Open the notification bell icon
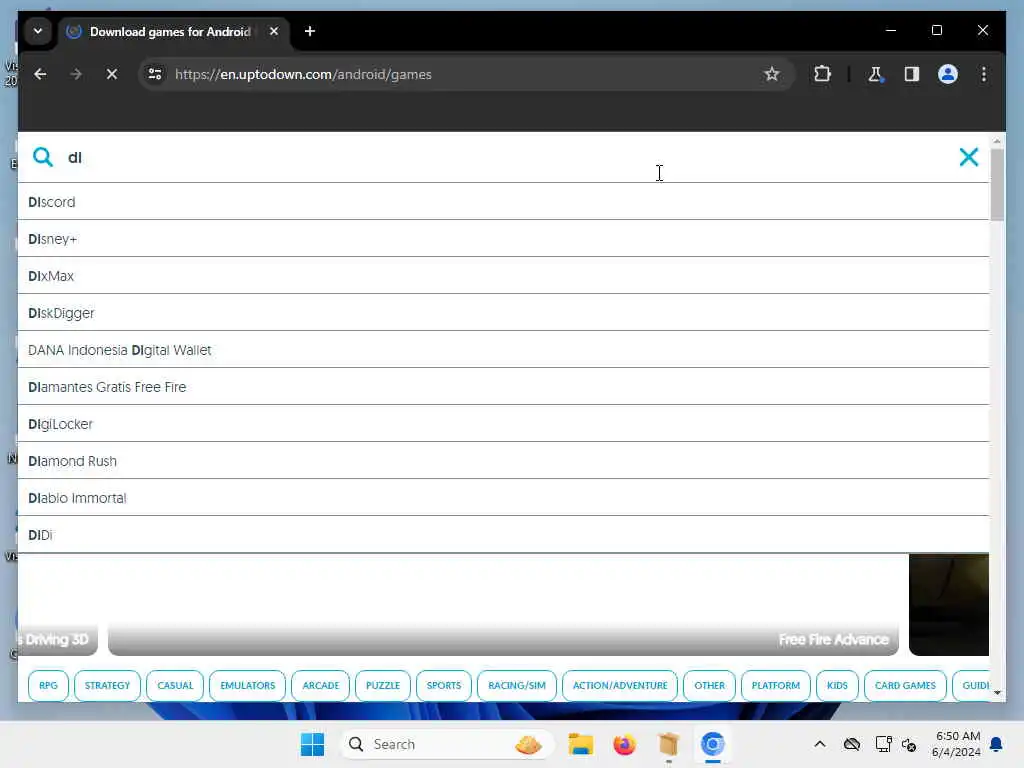1024x768 pixels. (996, 744)
